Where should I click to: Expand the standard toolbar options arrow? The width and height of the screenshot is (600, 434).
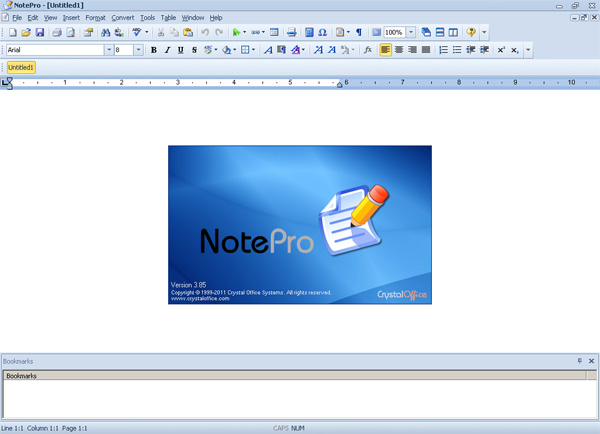[x=484, y=33]
